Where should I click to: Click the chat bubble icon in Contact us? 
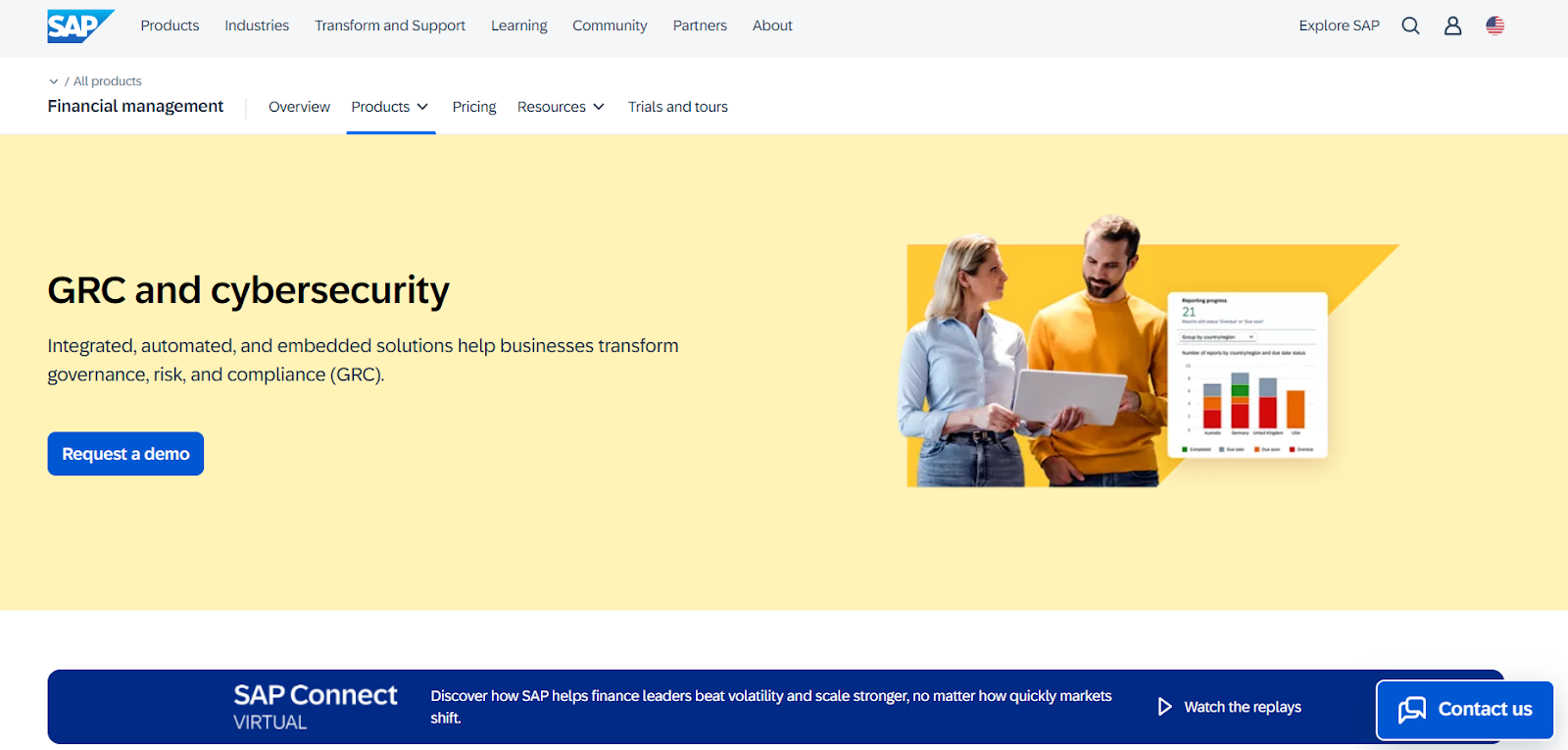click(x=1412, y=710)
